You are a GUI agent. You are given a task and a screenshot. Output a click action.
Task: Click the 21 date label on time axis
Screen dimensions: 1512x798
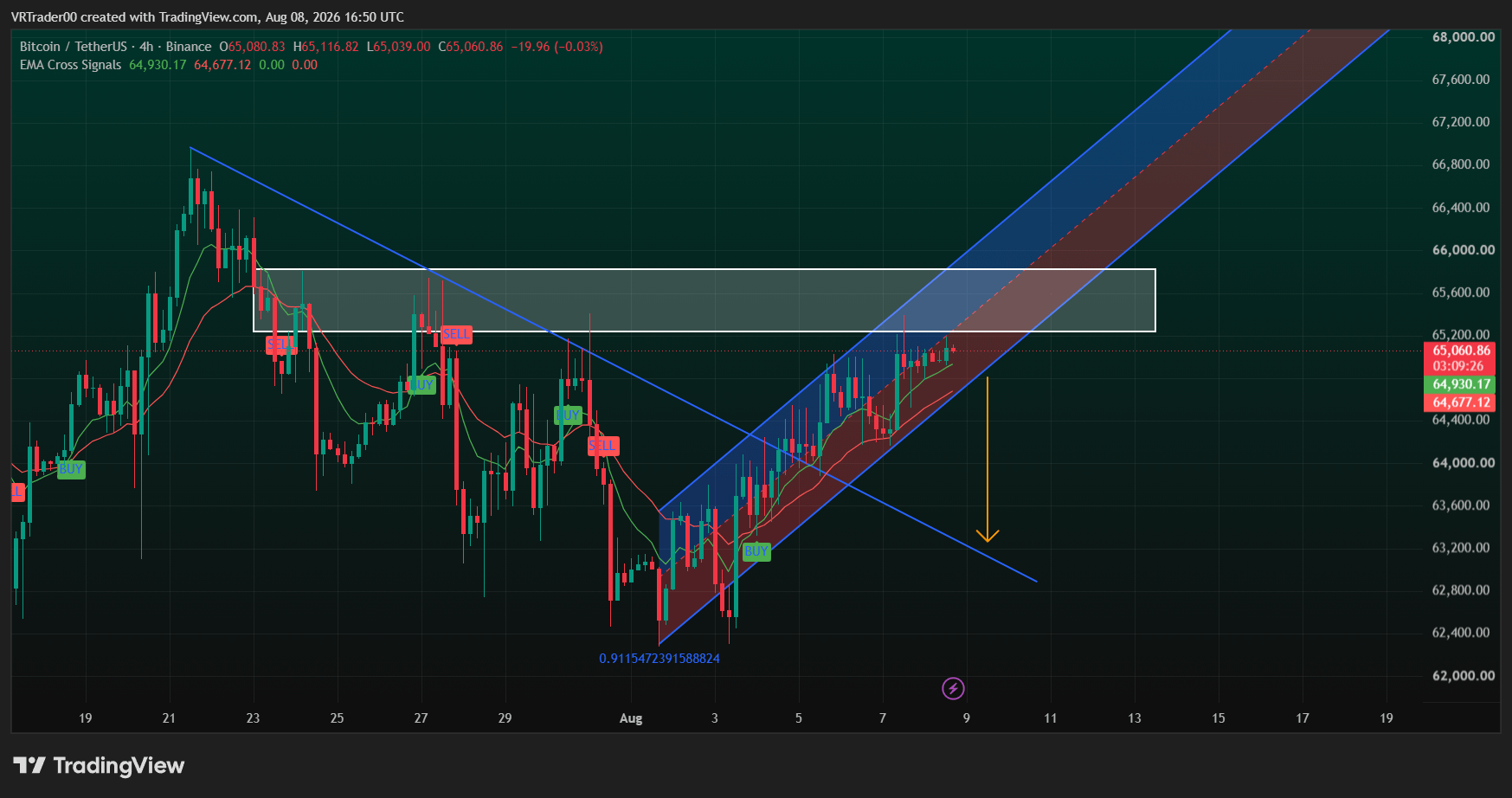(169, 718)
